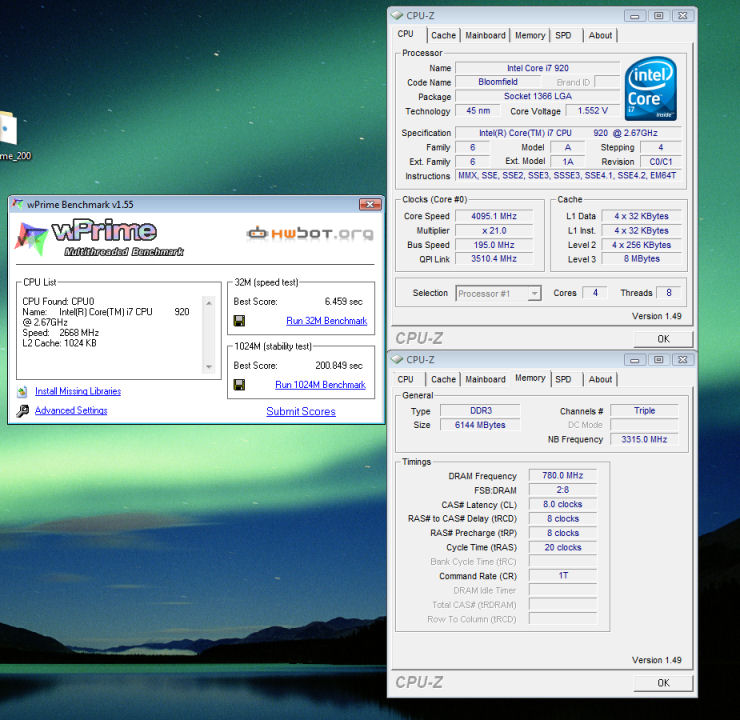Image resolution: width=740 pixels, height=720 pixels.
Task: Click the top CPU-Z window title icon
Action: pyautogui.click(x=397, y=16)
